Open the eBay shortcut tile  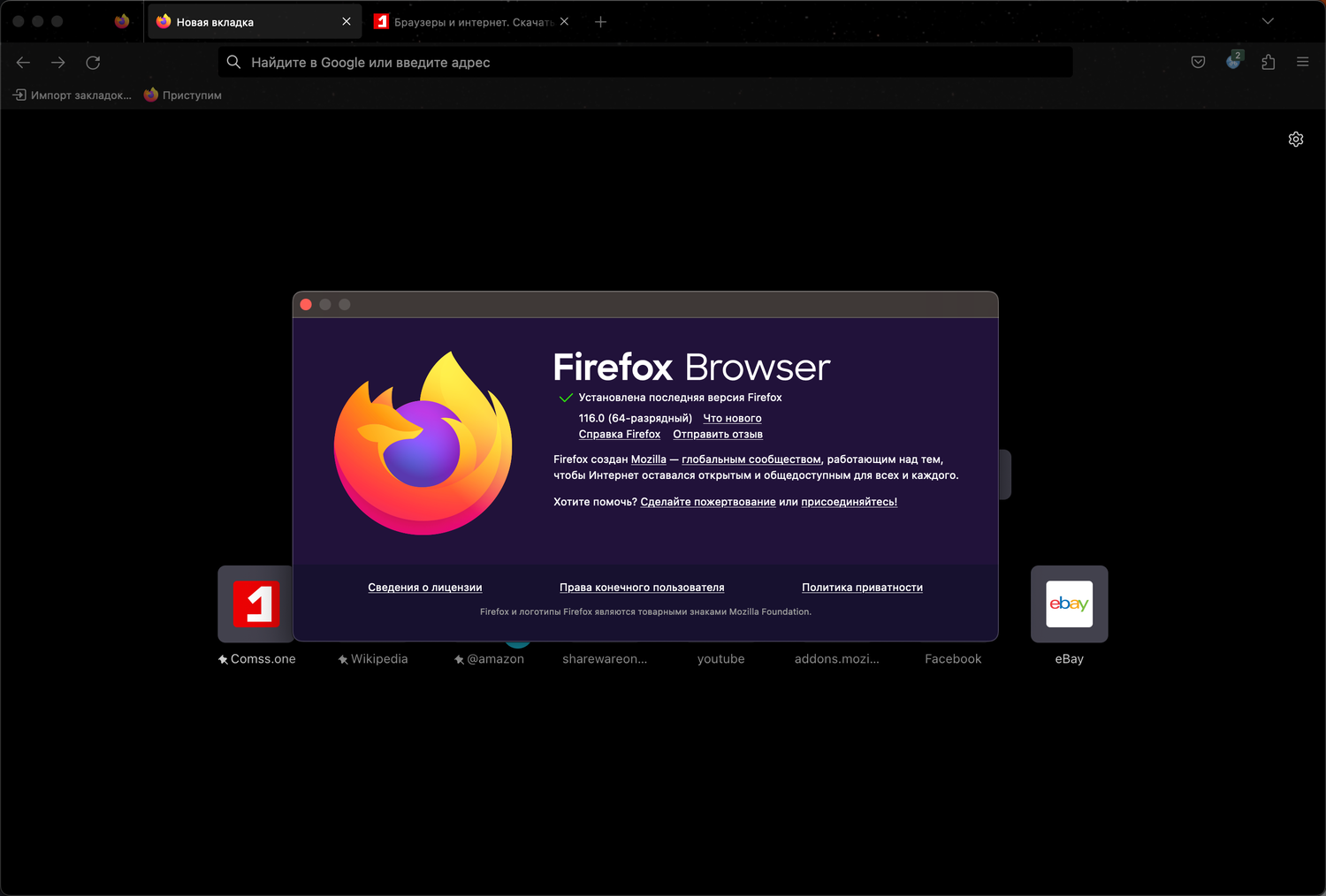[1070, 604]
